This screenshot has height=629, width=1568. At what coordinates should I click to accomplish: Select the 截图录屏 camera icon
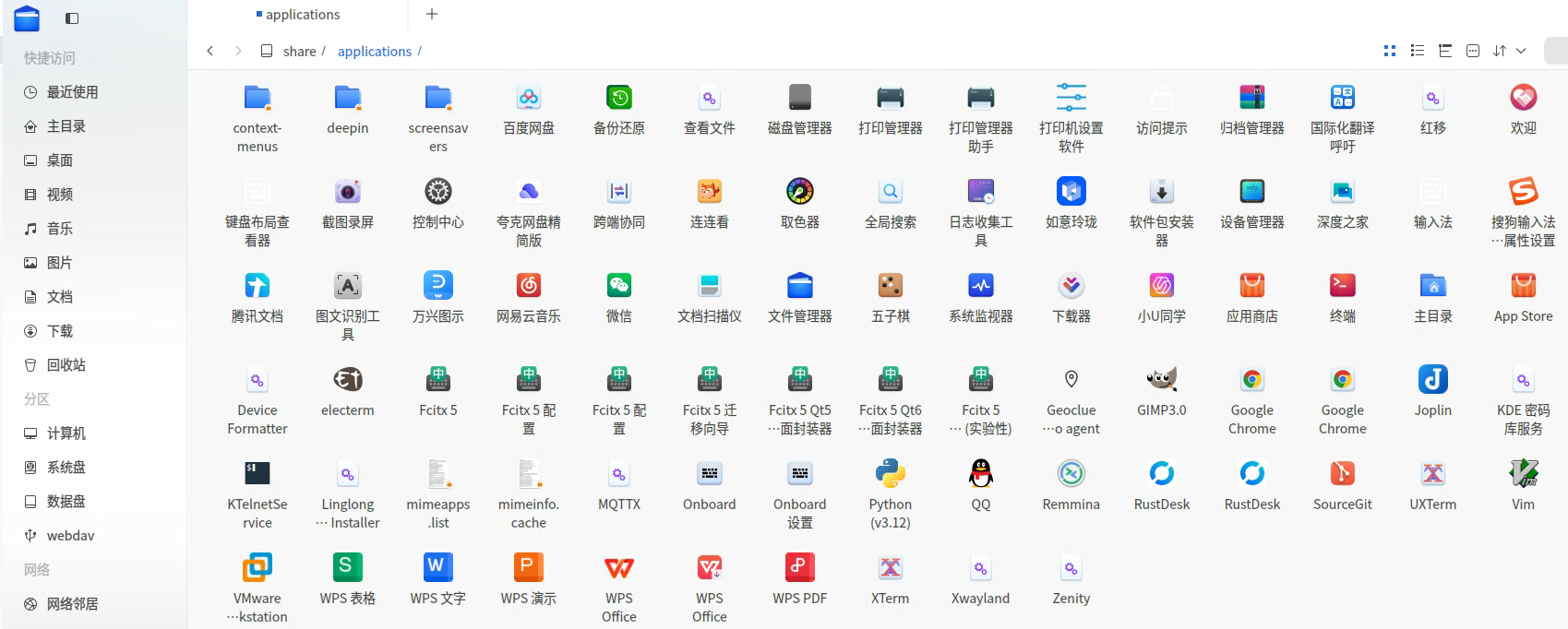(x=348, y=192)
